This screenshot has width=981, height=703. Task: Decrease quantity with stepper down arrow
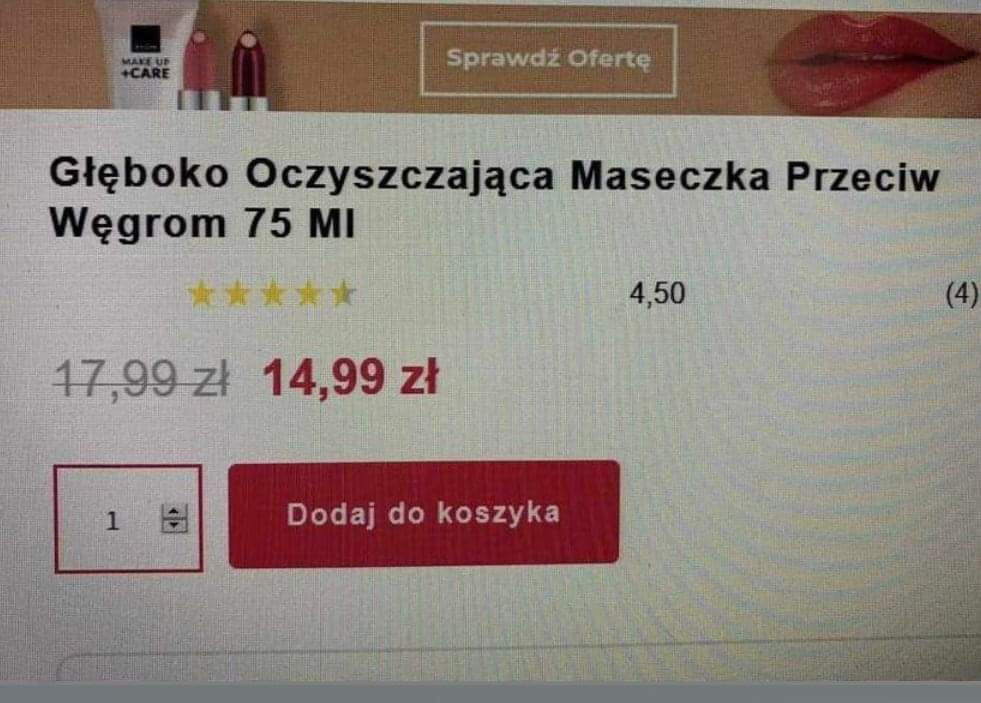(x=174, y=525)
